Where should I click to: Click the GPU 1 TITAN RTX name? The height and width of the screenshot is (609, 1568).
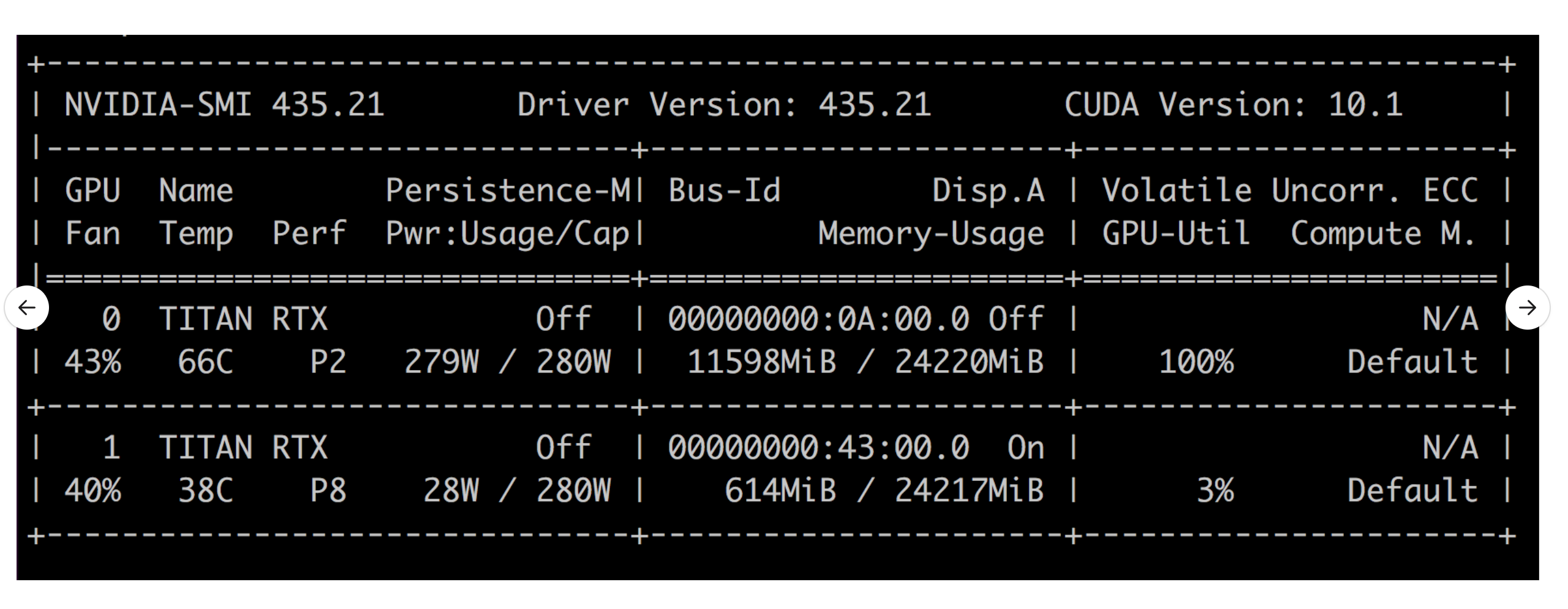click(243, 448)
